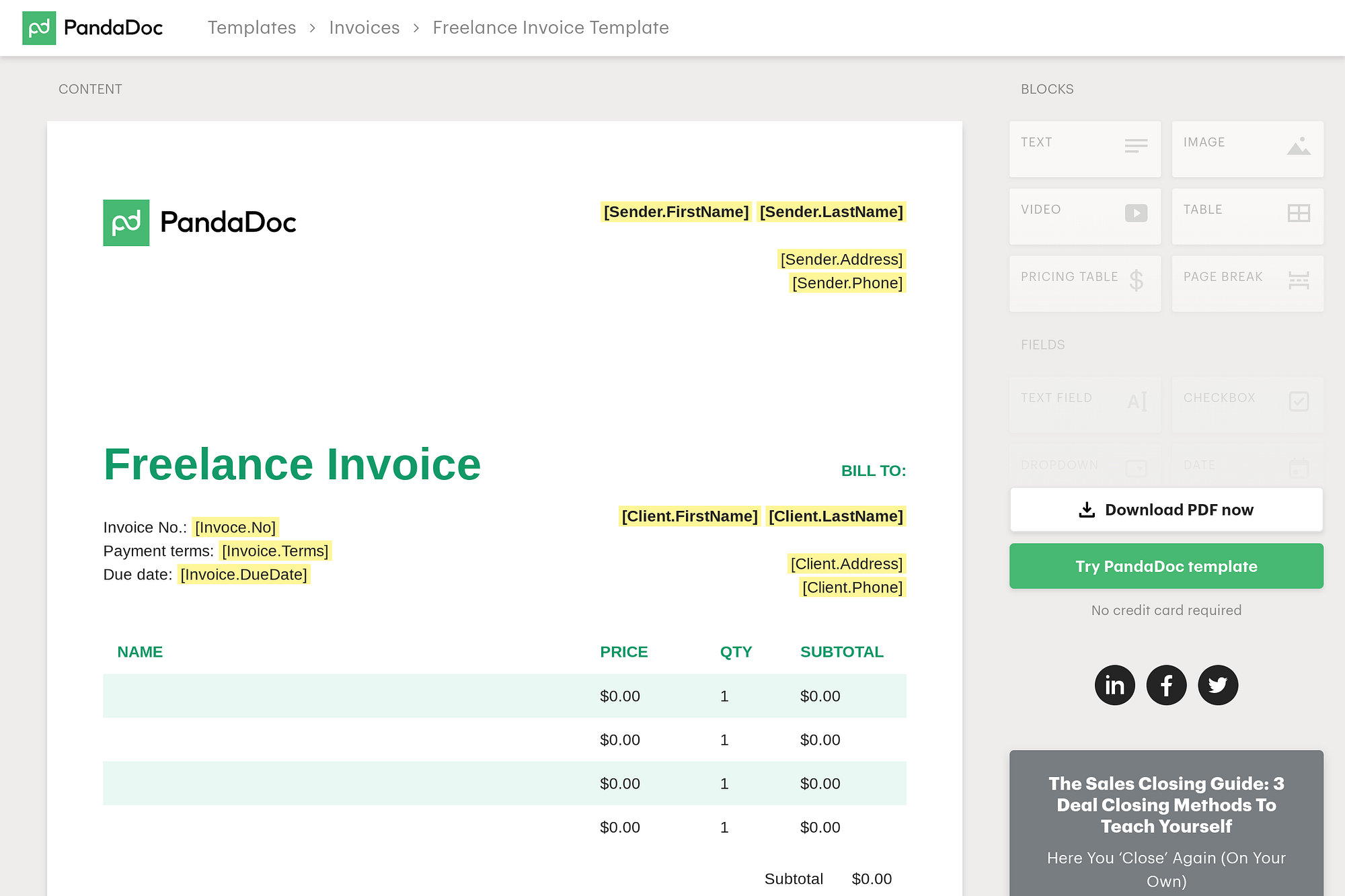The width and height of the screenshot is (1345, 896).
Task: Select the Page Break block
Action: pyautogui.click(x=1247, y=284)
